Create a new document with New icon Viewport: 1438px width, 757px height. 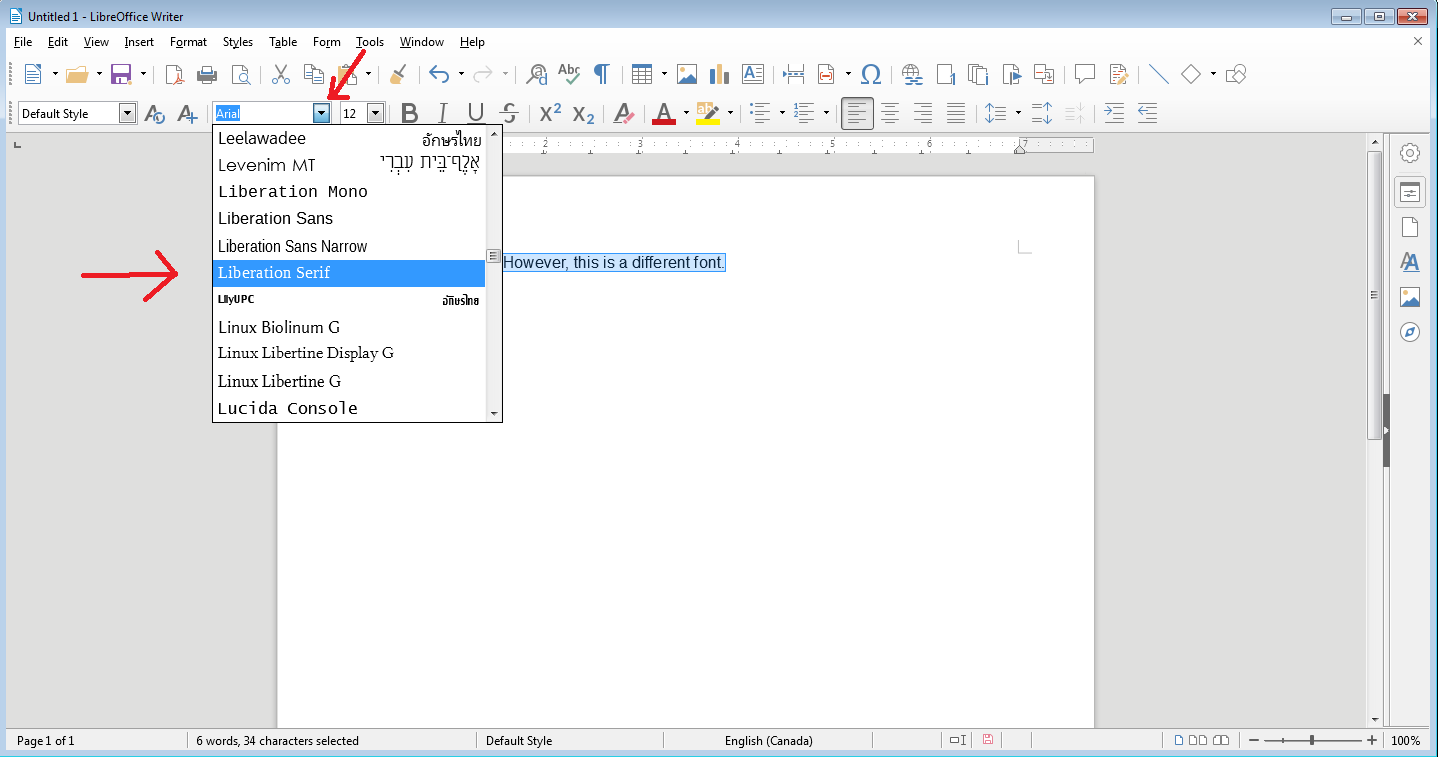pyautogui.click(x=32, y=74)
